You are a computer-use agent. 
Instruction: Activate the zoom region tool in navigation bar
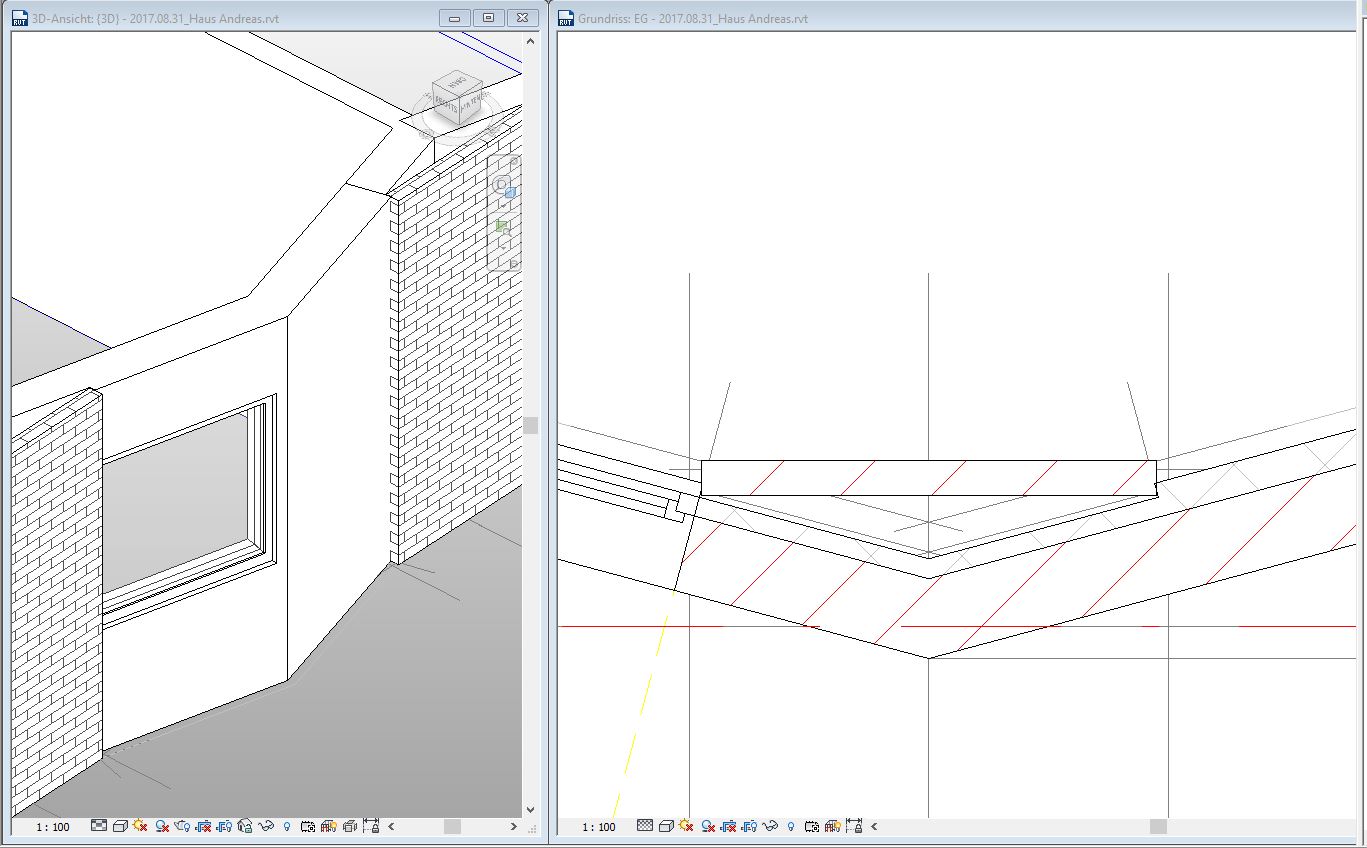pos(503,229)
